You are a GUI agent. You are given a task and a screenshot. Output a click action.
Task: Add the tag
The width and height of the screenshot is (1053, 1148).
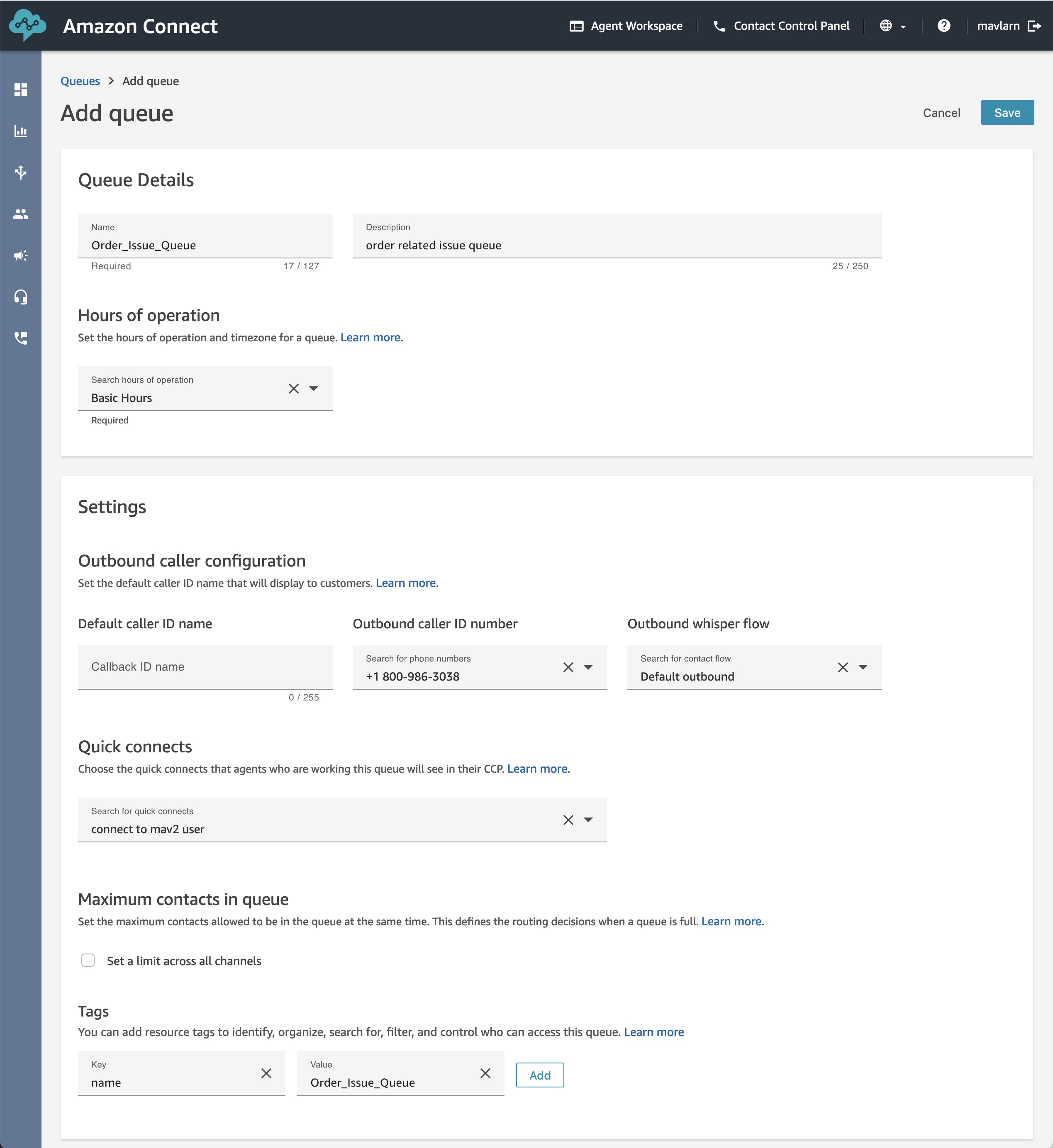[x=540, y=1075]
